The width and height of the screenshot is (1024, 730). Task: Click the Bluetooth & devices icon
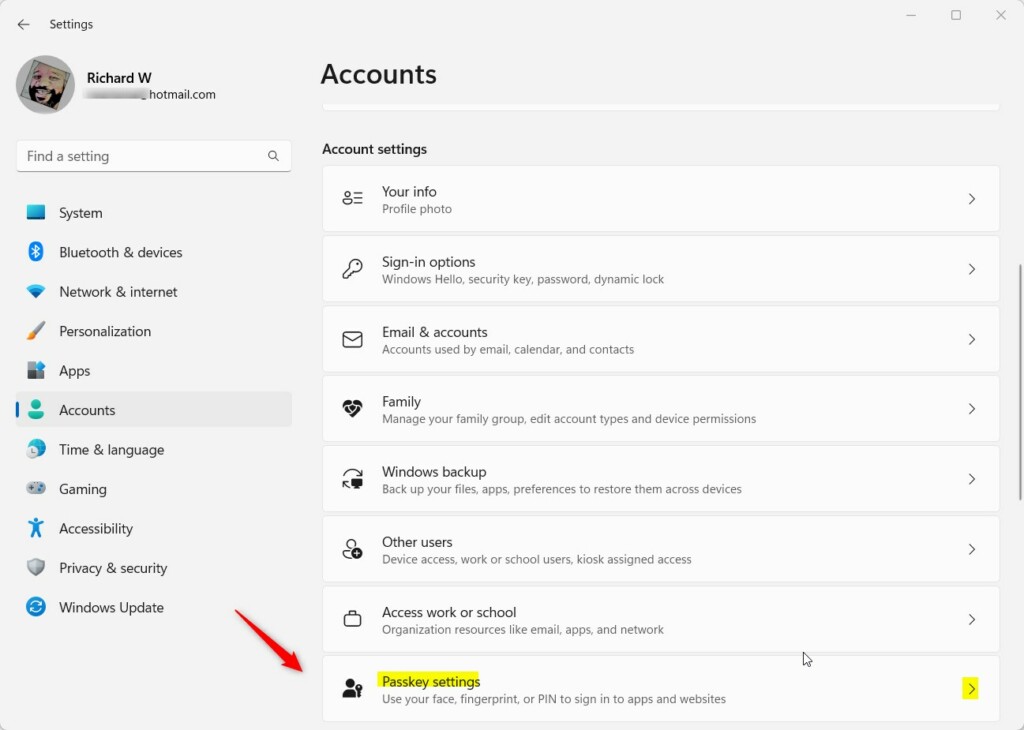36,252
